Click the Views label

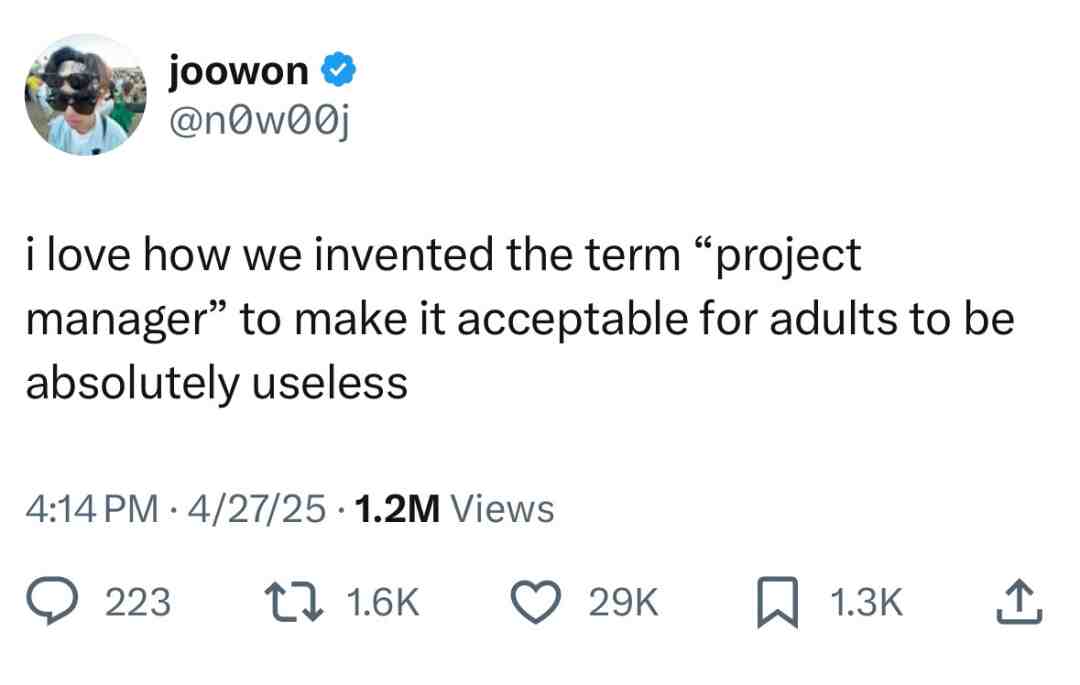[502, 509]
